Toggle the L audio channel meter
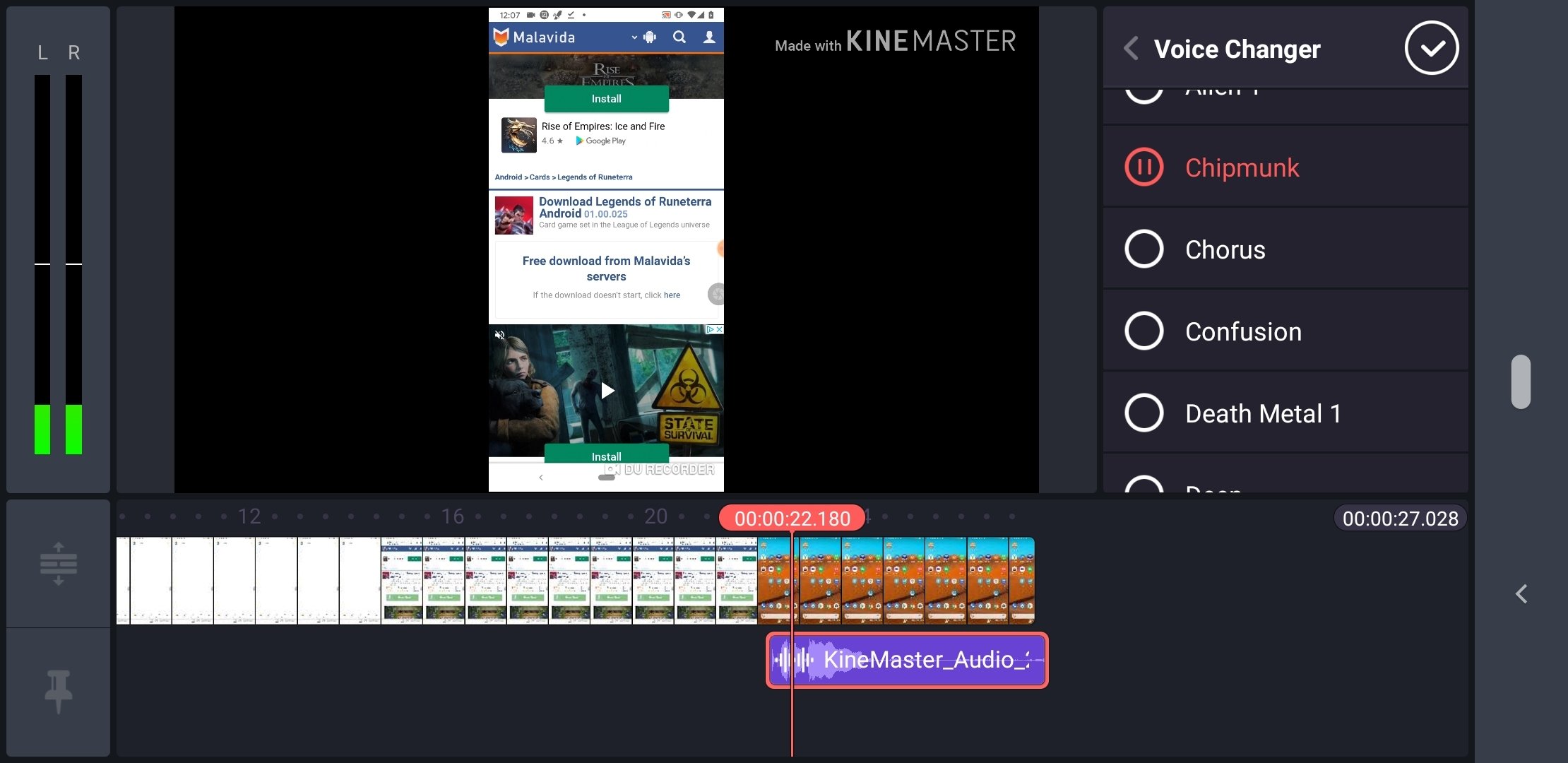This screenshot has width=1568, height=763. (41, 51)
